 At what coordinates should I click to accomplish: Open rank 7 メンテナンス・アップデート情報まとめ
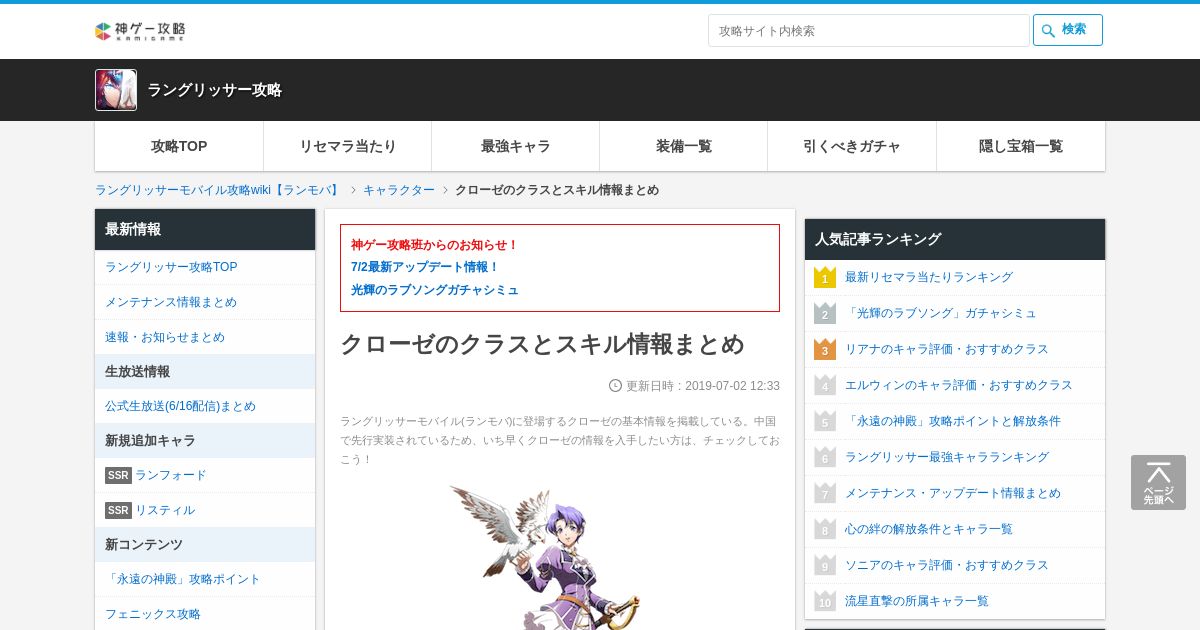953,493
